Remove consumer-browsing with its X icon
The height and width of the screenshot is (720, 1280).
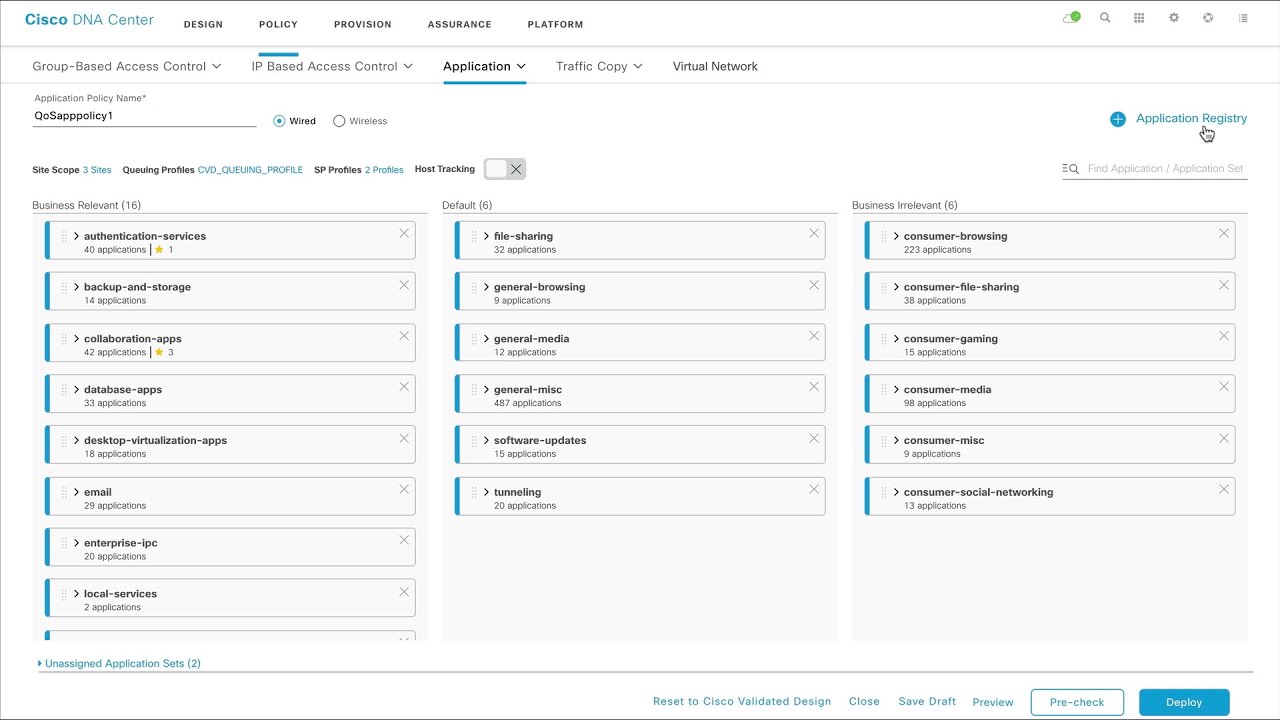click(x=1223, y=233)
